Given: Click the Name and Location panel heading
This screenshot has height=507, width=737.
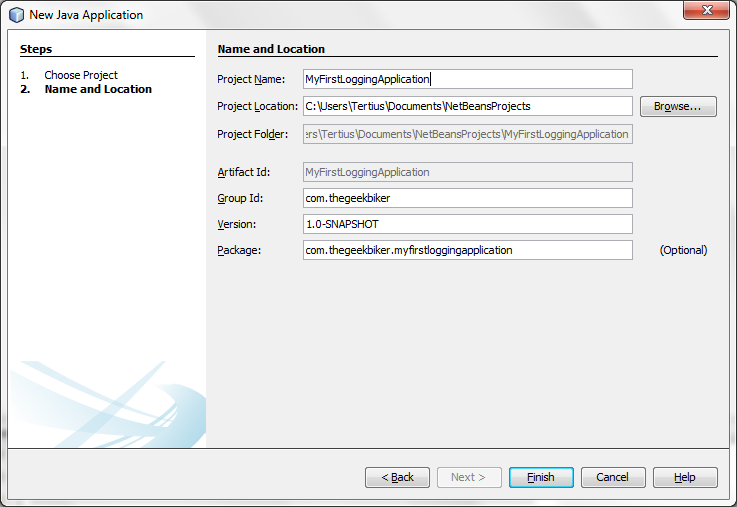Looking at the screenshot, I should click(x=271, y=49).
